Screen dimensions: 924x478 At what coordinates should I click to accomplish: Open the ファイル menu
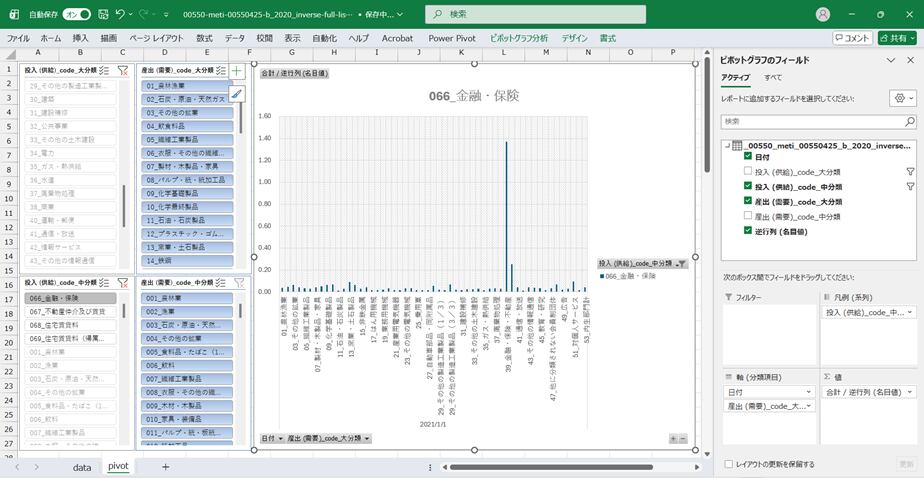[18, 38]
